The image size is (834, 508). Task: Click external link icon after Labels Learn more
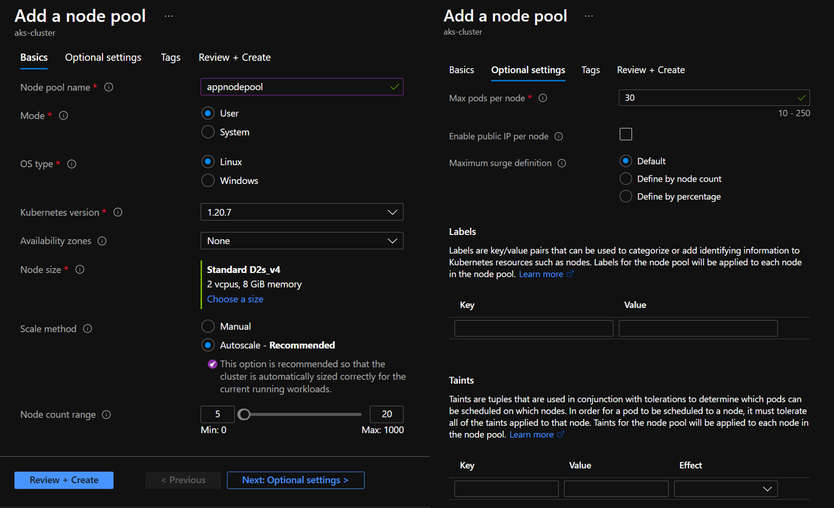570,274
